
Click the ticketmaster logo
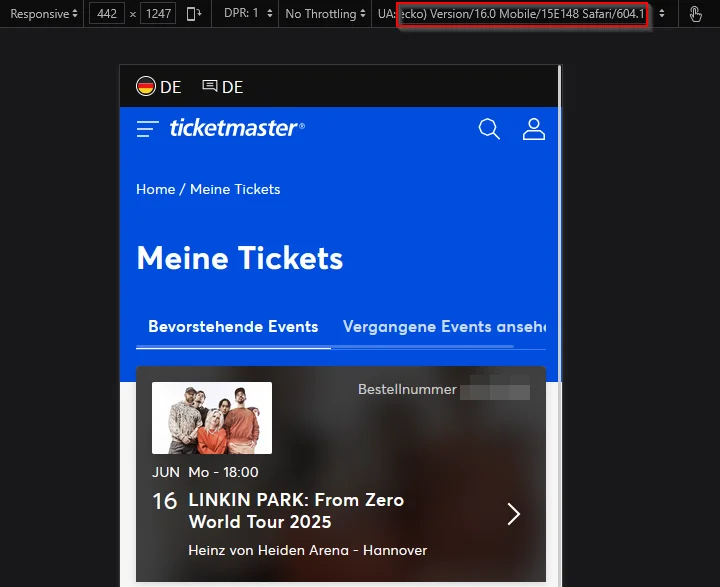pos(237,128)
